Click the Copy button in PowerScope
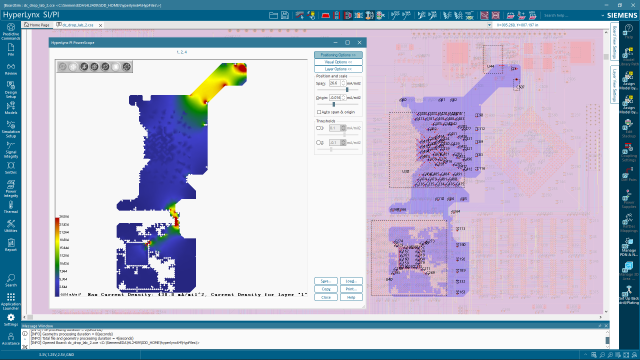This screenshot has width=640, height=360. (326, 289)
